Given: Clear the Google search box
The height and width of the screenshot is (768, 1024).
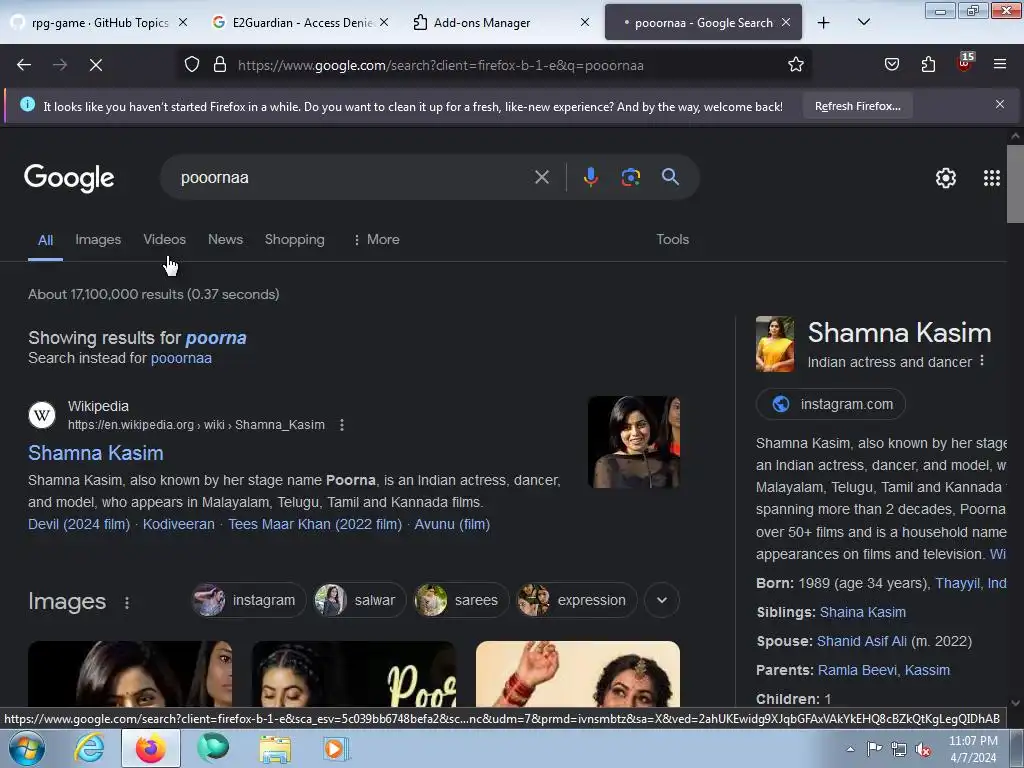Looking at the screenshot, I should tap(541, 177).
